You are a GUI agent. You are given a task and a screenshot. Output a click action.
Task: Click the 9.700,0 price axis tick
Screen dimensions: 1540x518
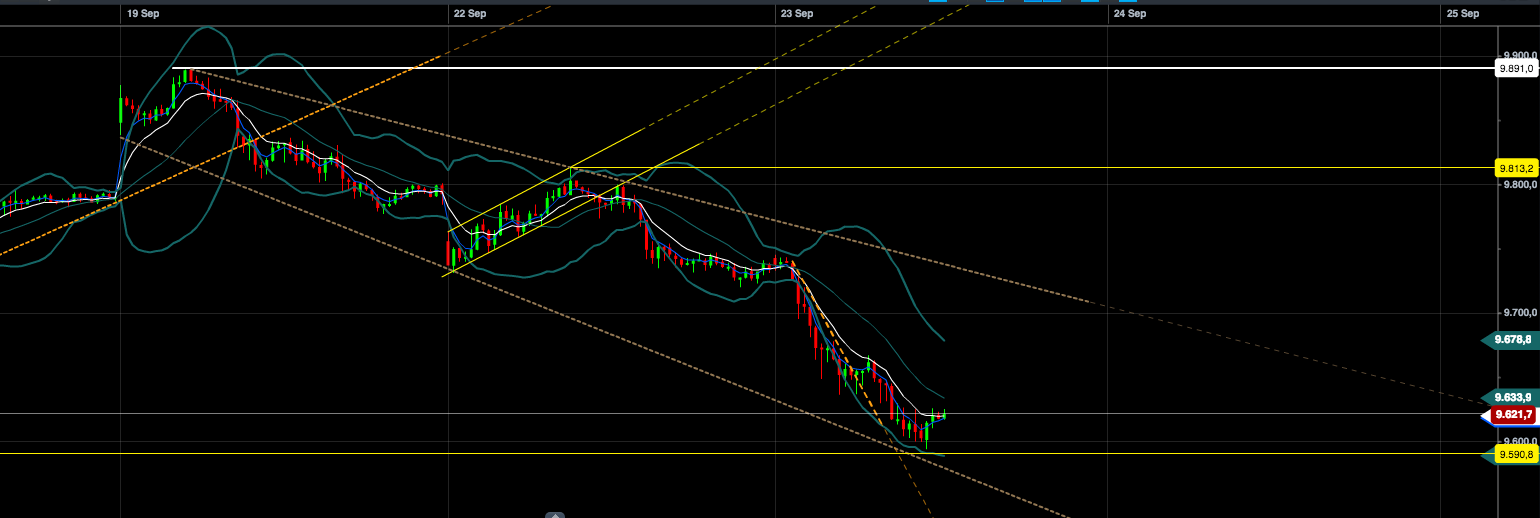coord(1520,313)
